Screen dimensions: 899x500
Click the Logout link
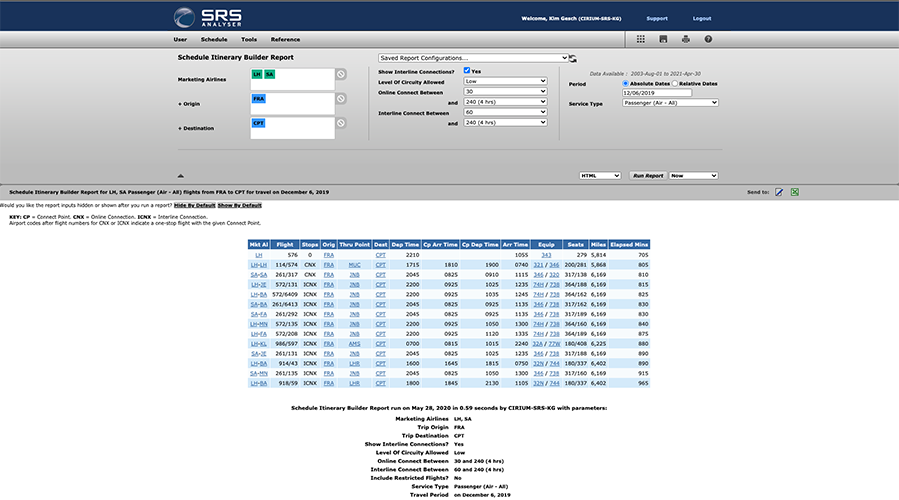(x=702, y=18)
